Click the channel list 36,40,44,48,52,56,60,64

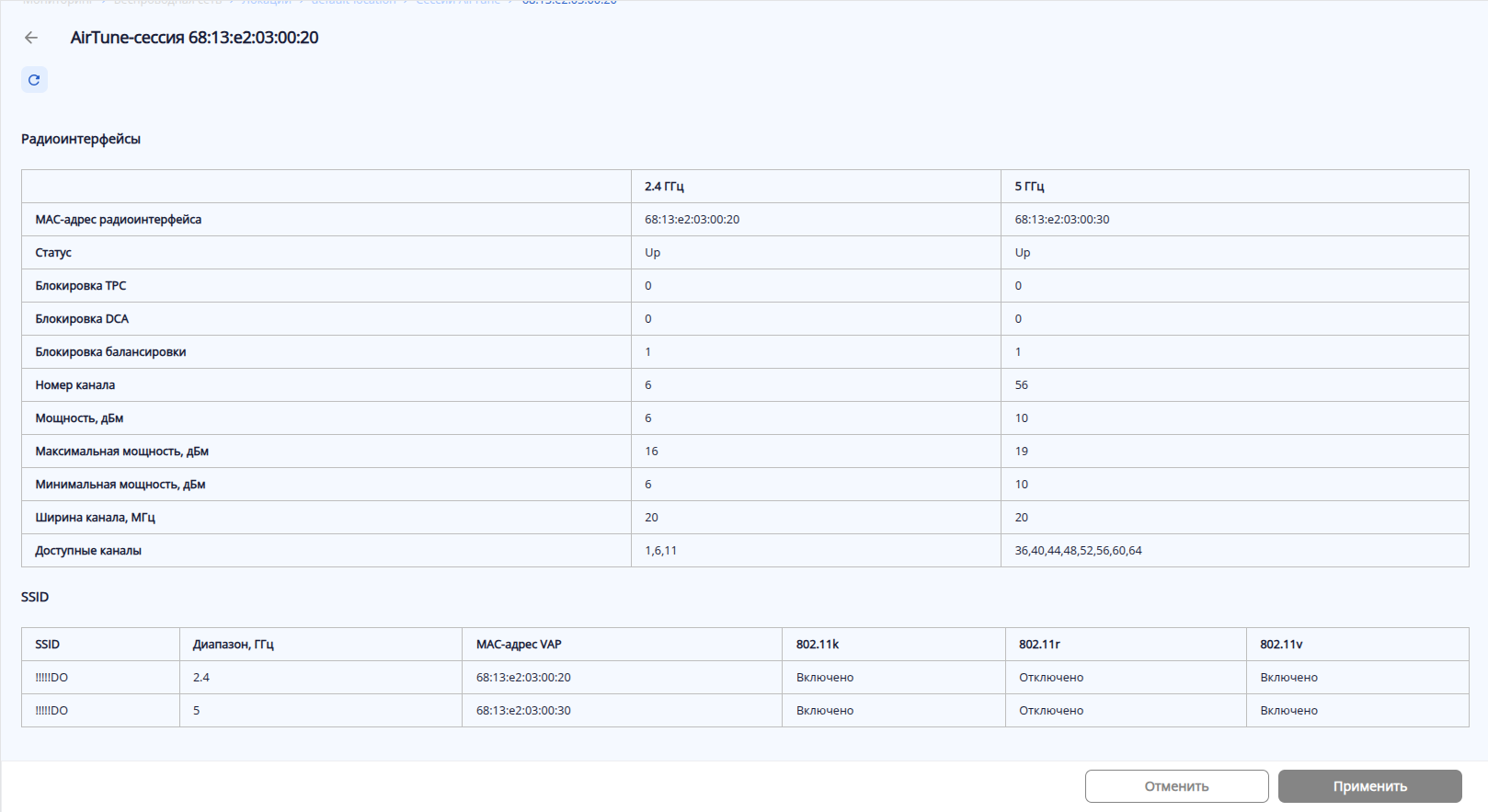(1078, 551)
